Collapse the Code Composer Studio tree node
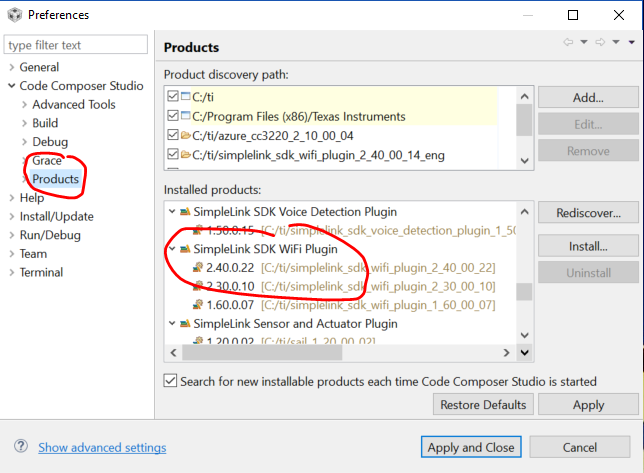 tap(11, 86)
